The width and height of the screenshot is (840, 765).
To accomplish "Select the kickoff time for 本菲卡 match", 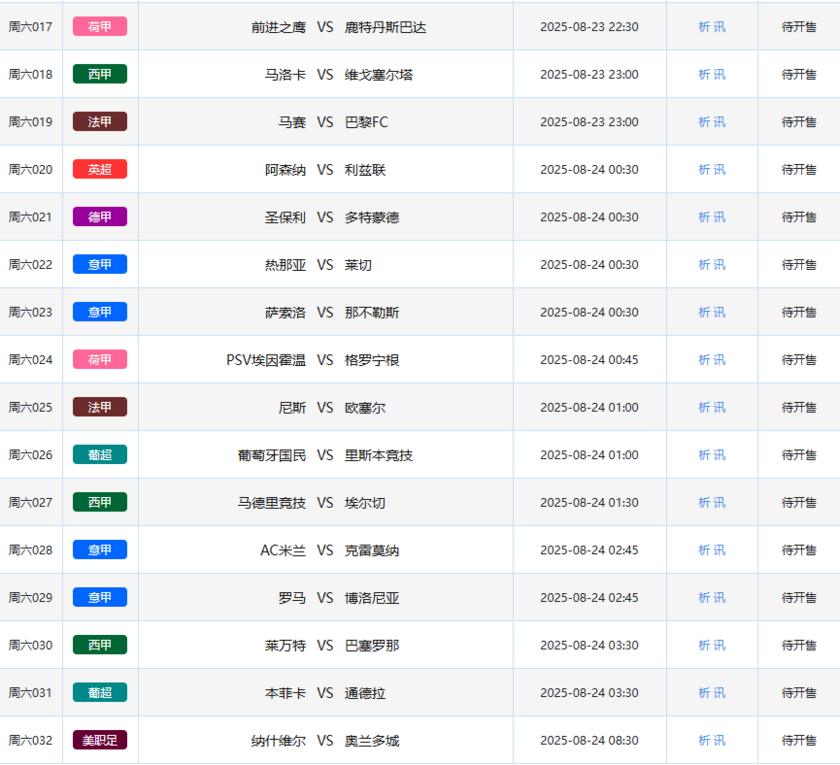I will coord(589,693).
